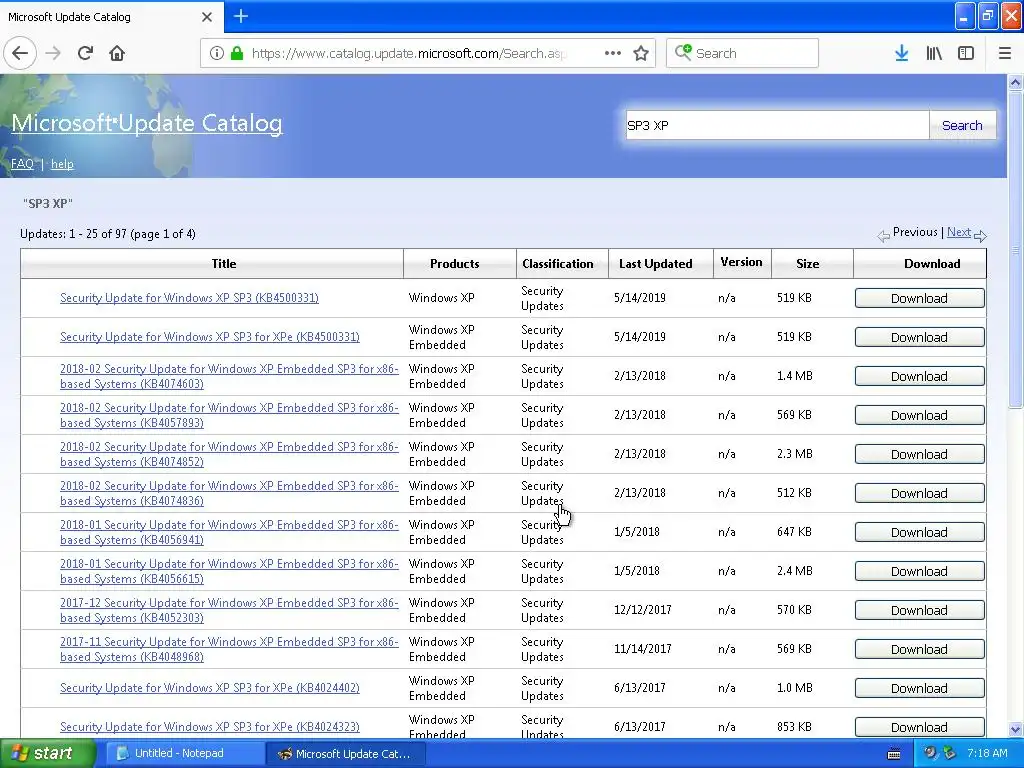Open the KB4074852 update link
The image size is (1024, 768).
(229, 455)
